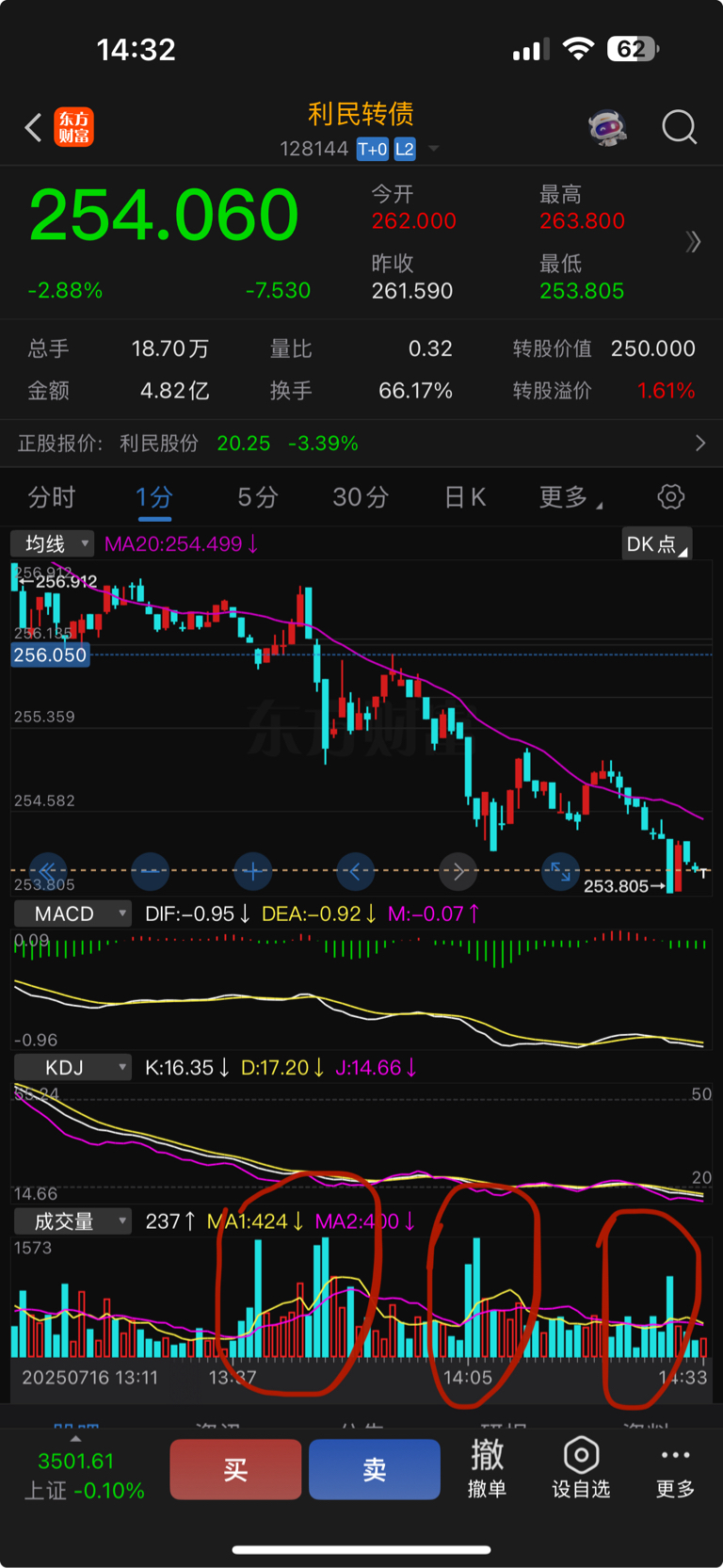Tap the J:14.66 readout
Viewport: 723px width, 1568px height.
tap(377, 1067)
